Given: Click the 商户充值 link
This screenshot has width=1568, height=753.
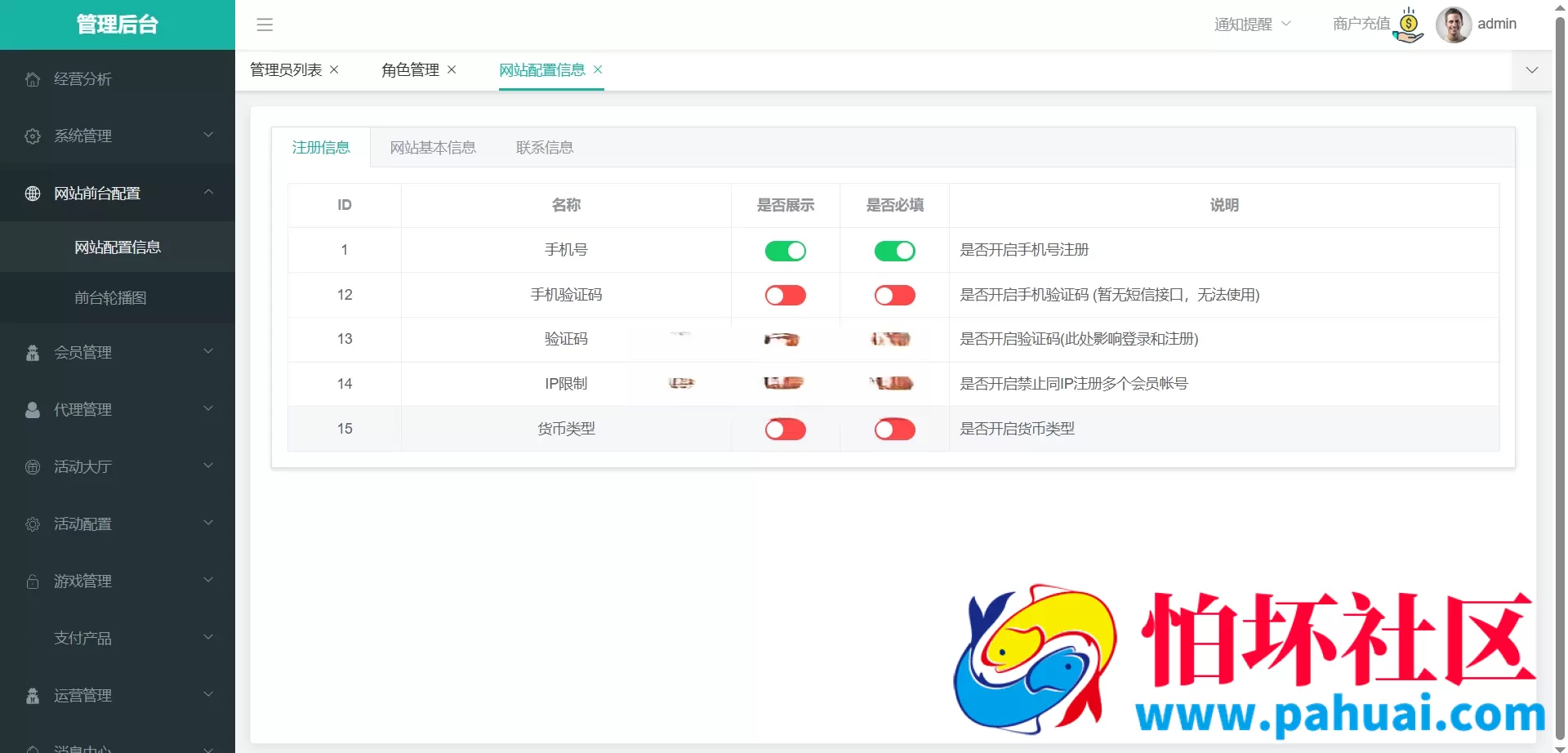Looking at the screenshot, I should click(1361, 25).
